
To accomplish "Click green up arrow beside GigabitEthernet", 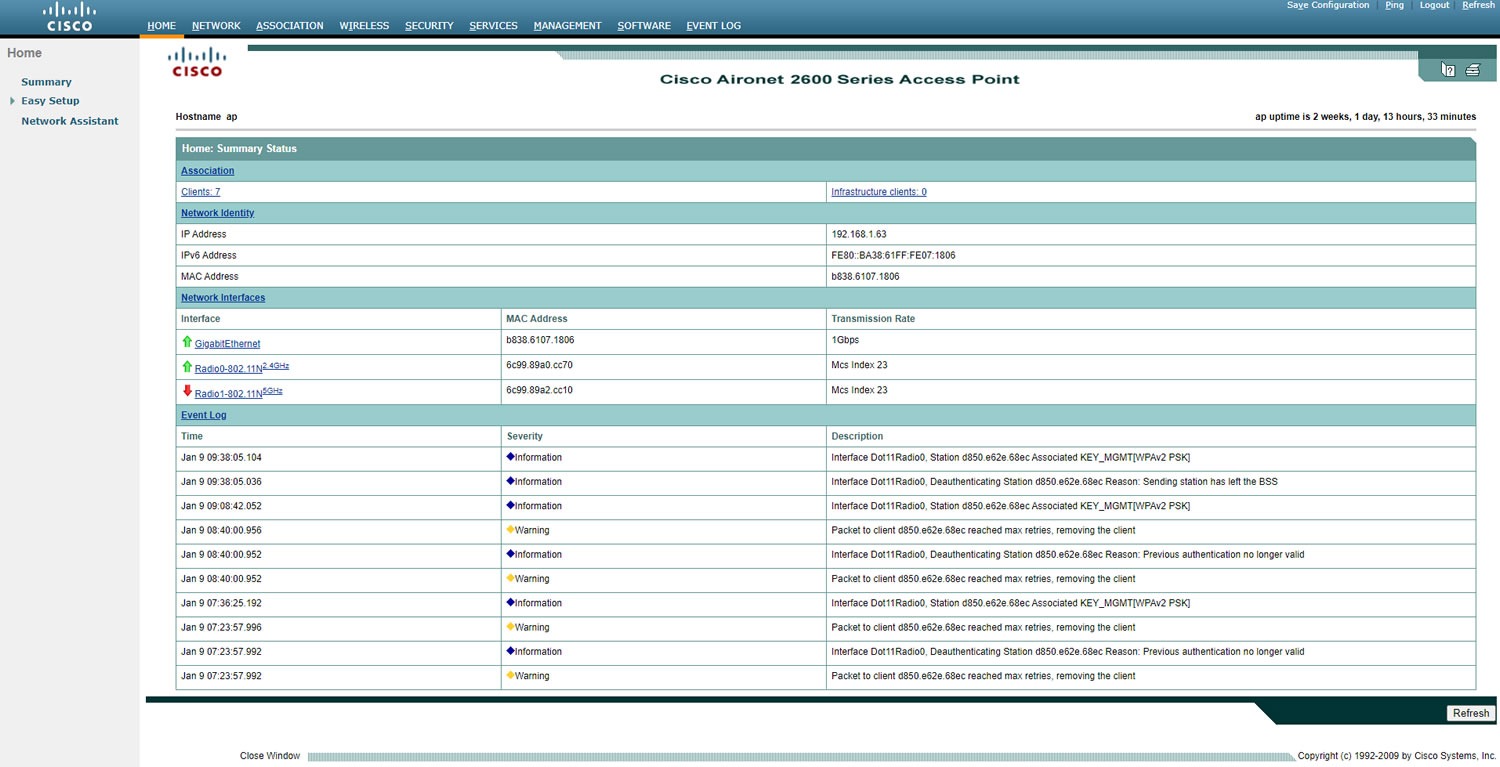I will click(x=186, y=342).
